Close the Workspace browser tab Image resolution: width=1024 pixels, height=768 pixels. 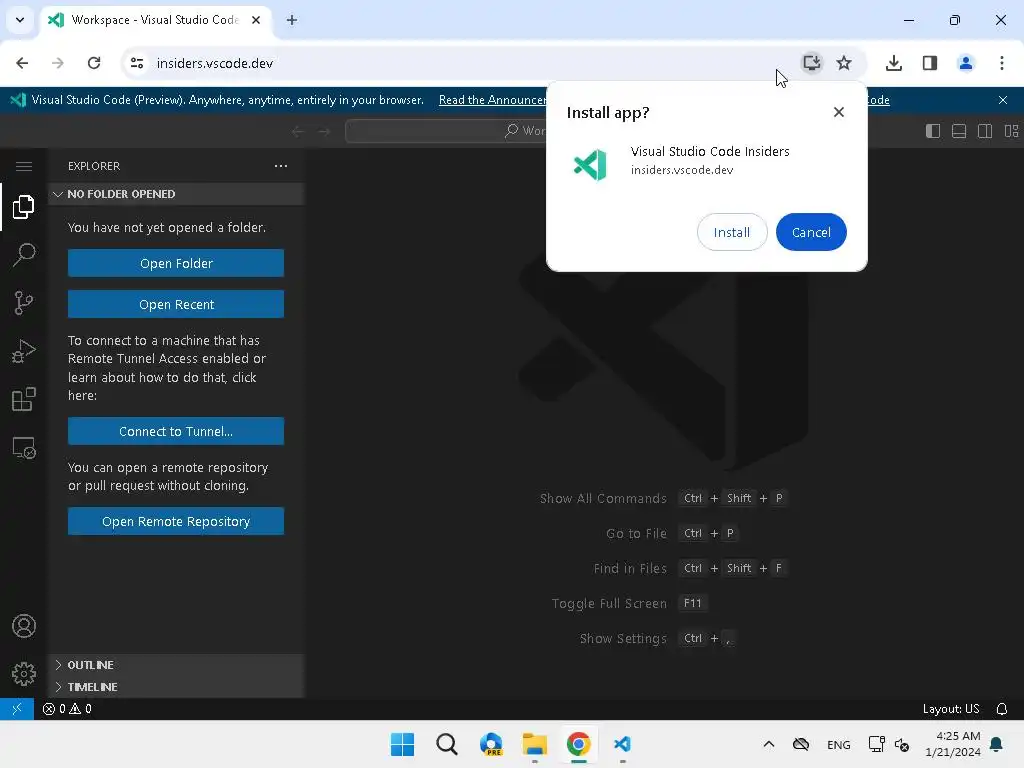point(256,20)
